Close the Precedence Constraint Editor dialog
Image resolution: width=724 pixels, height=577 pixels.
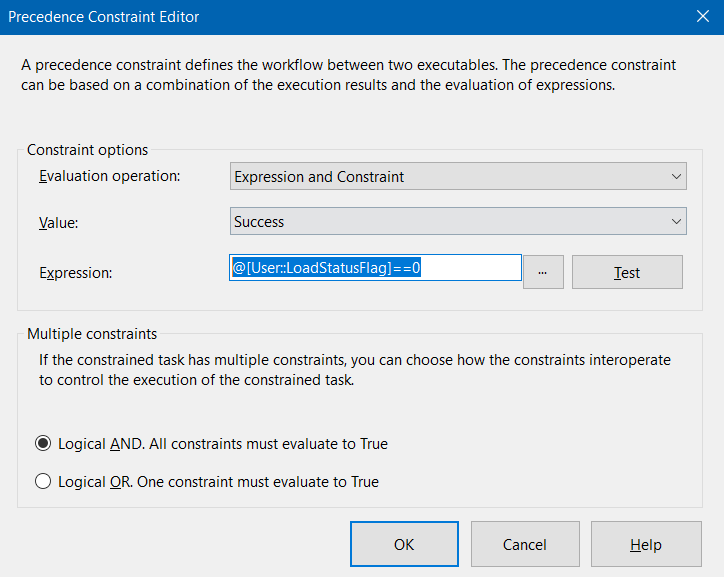(x=702, y=17)
